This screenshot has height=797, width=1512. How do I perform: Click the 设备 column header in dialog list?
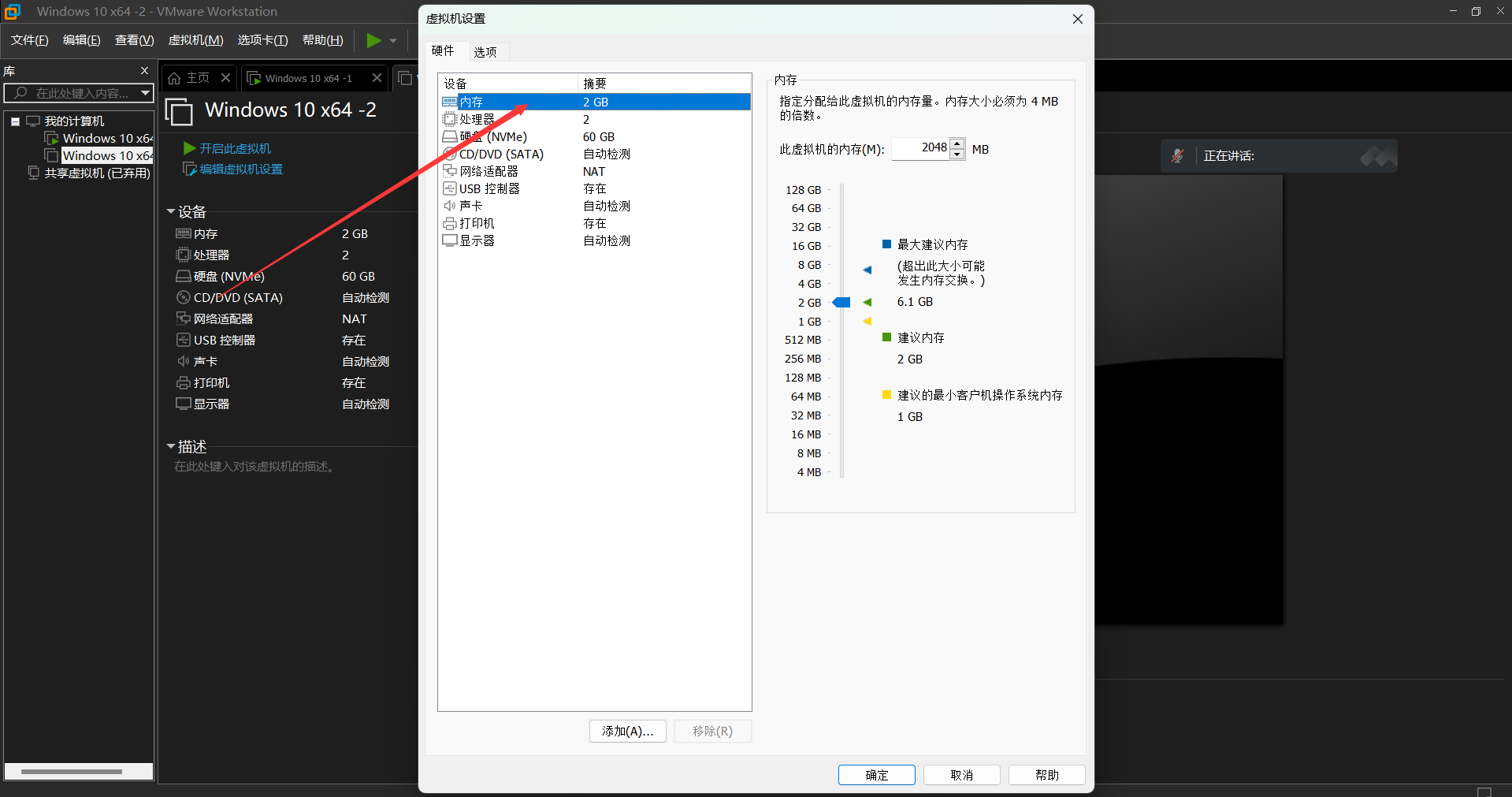(x=507, y=84)
